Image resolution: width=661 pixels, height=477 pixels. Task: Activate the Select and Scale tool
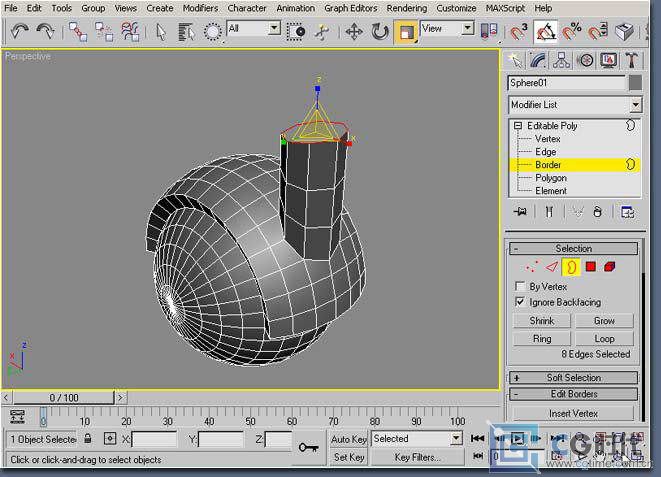[x=406, y=32]
